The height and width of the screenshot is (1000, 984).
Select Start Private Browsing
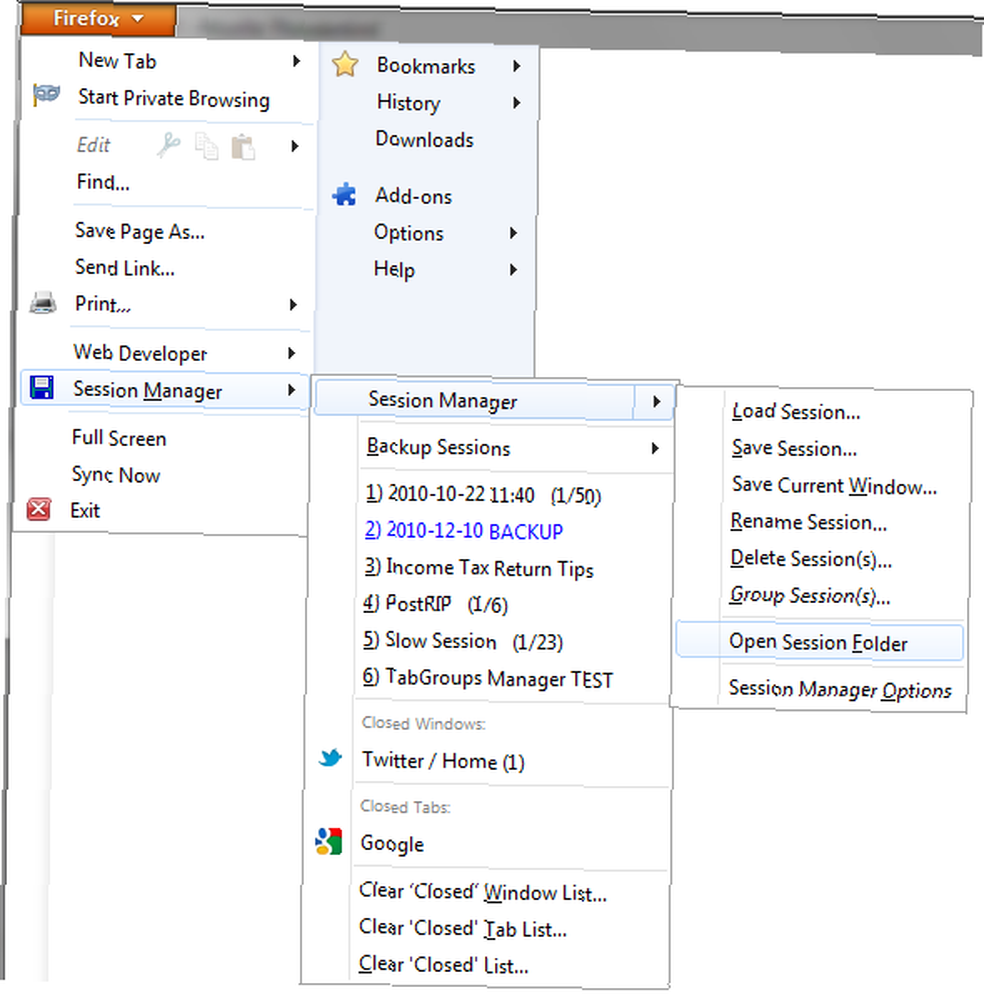coord(173,98)
